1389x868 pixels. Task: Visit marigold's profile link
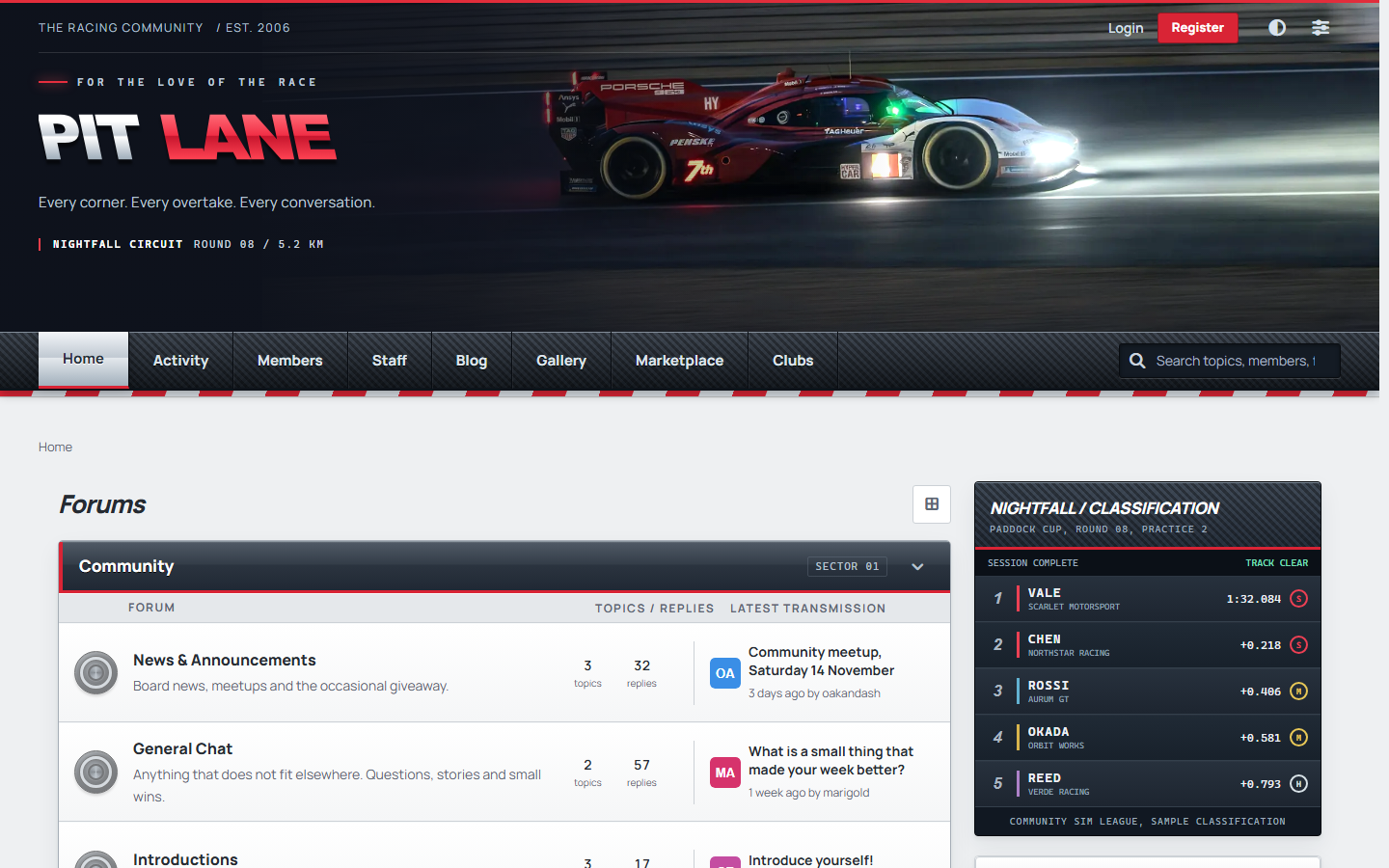(846, 793)
